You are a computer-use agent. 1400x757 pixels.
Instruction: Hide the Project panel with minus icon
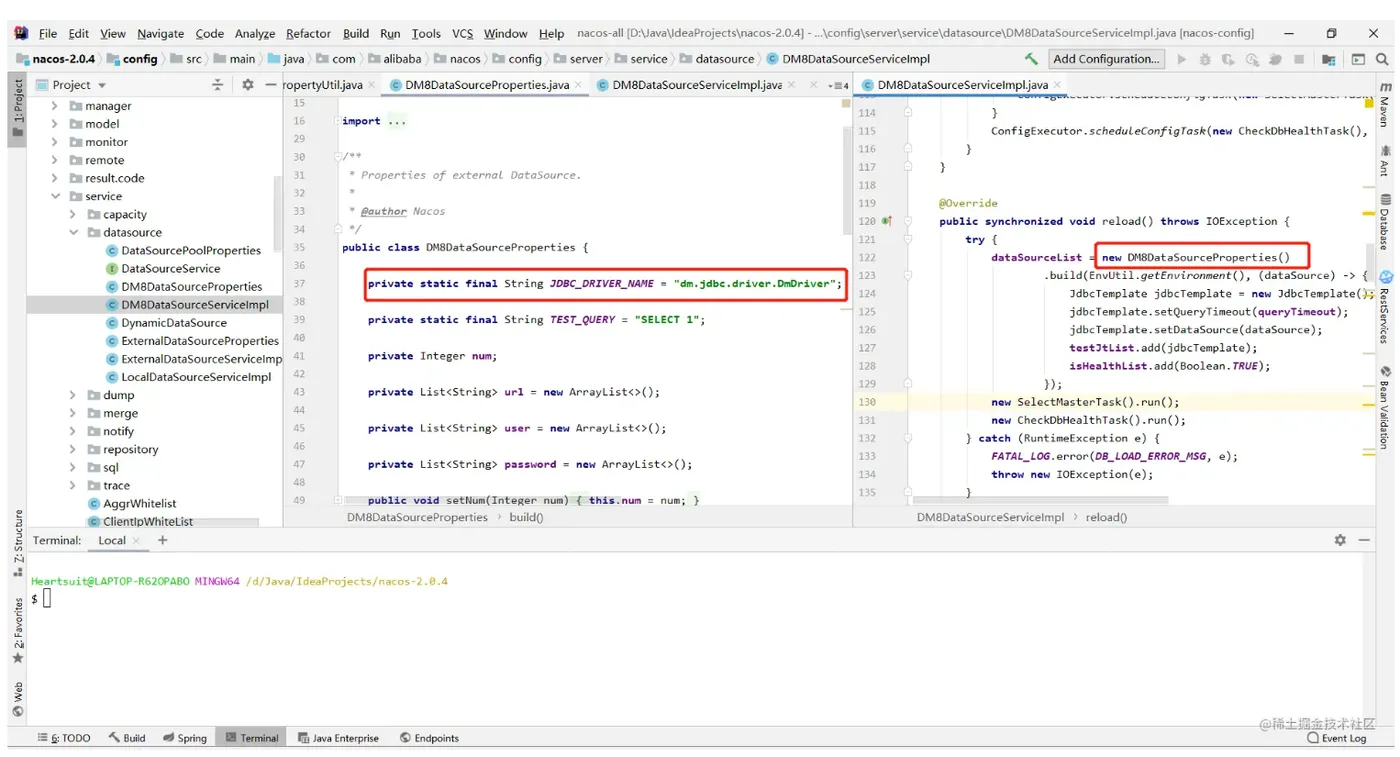pos(271,85)
